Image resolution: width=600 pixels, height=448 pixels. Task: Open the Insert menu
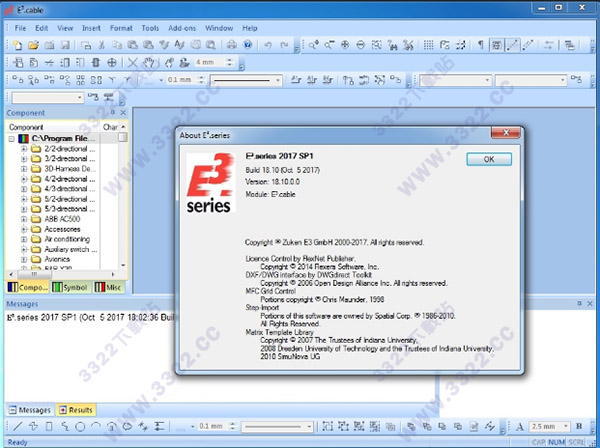click(91, 28)
